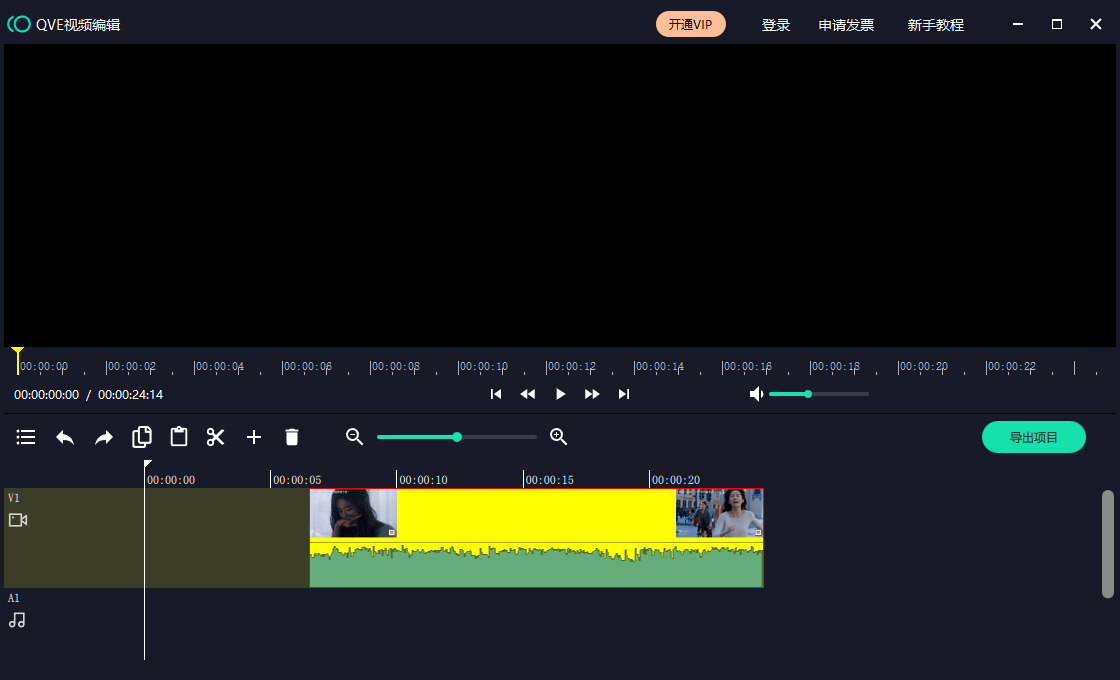Zoom out the timeline with the magnifier minus

point(354,437)
